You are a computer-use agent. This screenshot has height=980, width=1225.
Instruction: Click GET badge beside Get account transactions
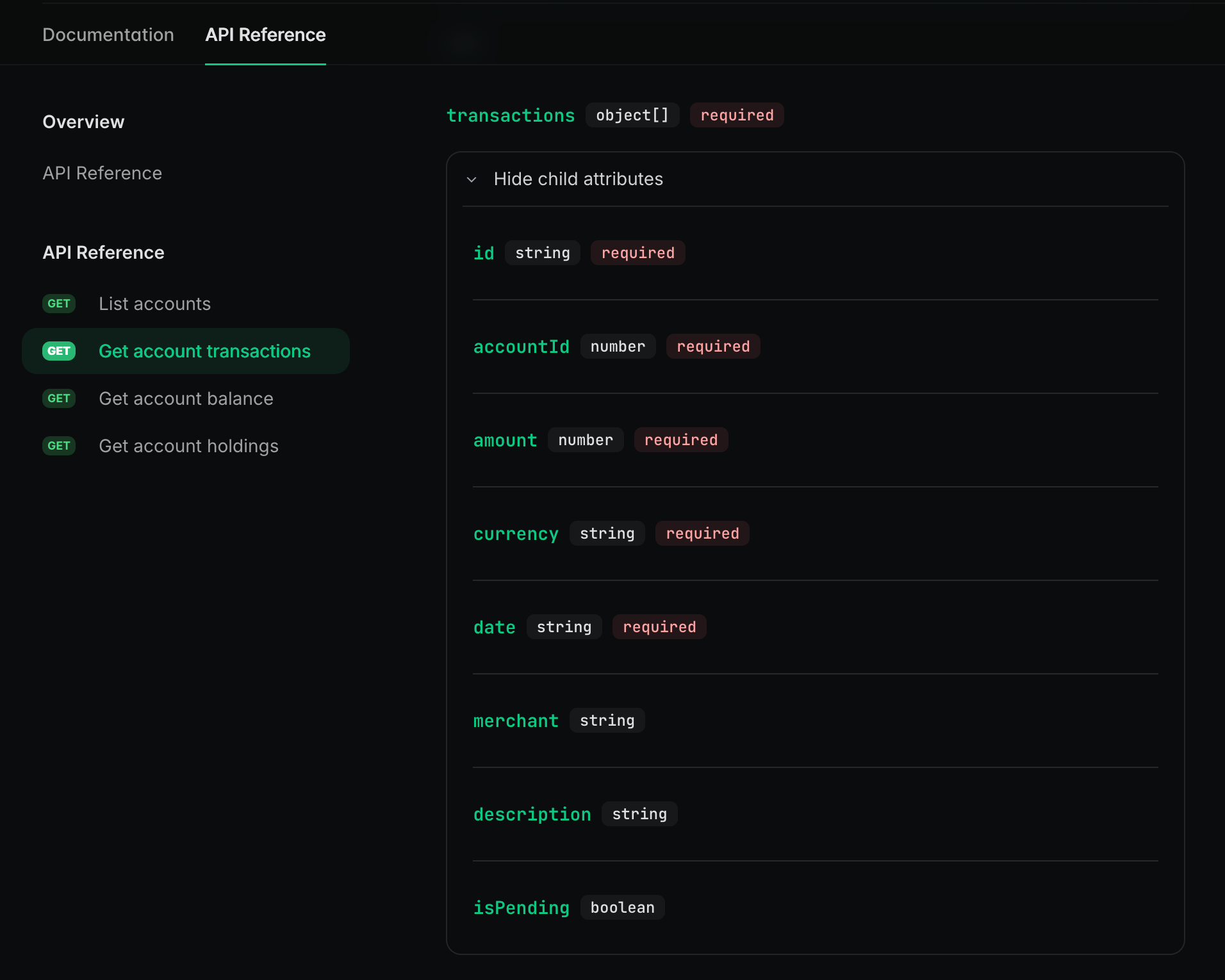tap(59, 351)
